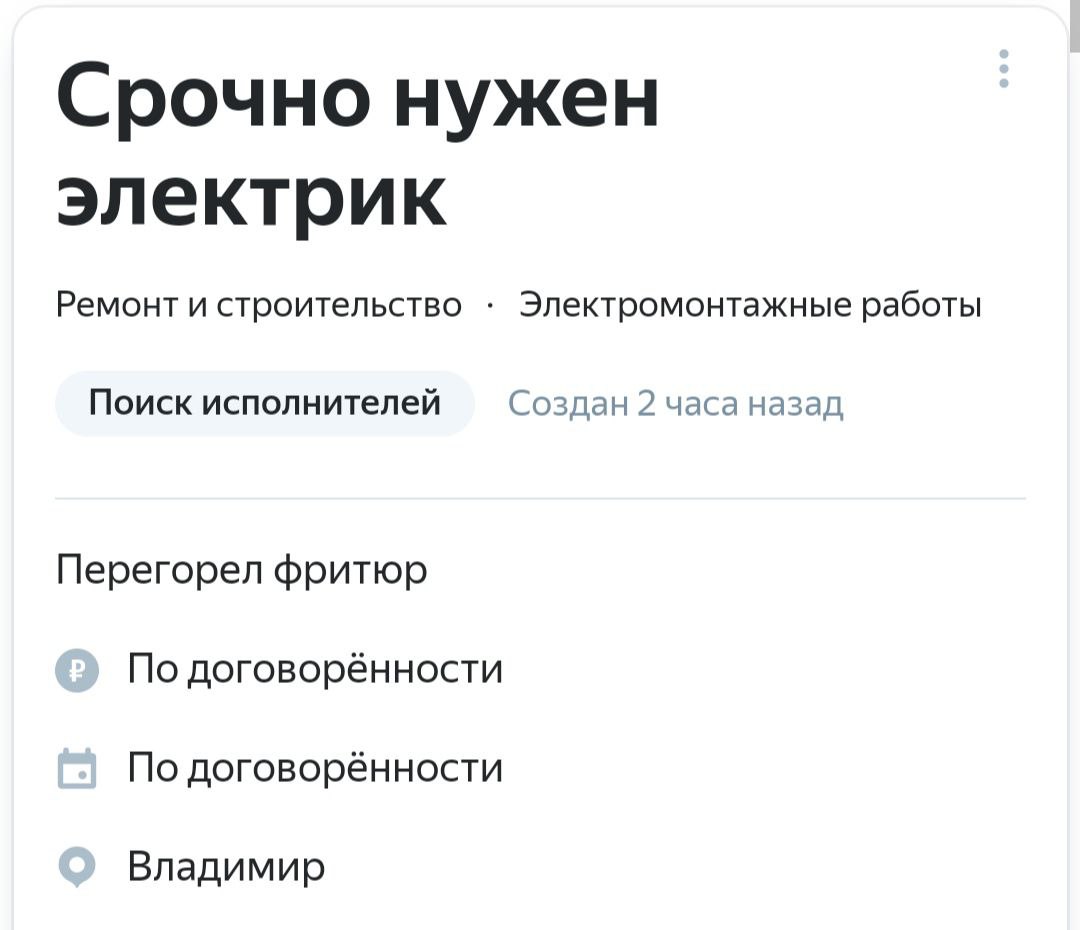Viewport: 1080px width, 930px height.
Task: Click the calendar date icon
Action: [x=77, y=768]
